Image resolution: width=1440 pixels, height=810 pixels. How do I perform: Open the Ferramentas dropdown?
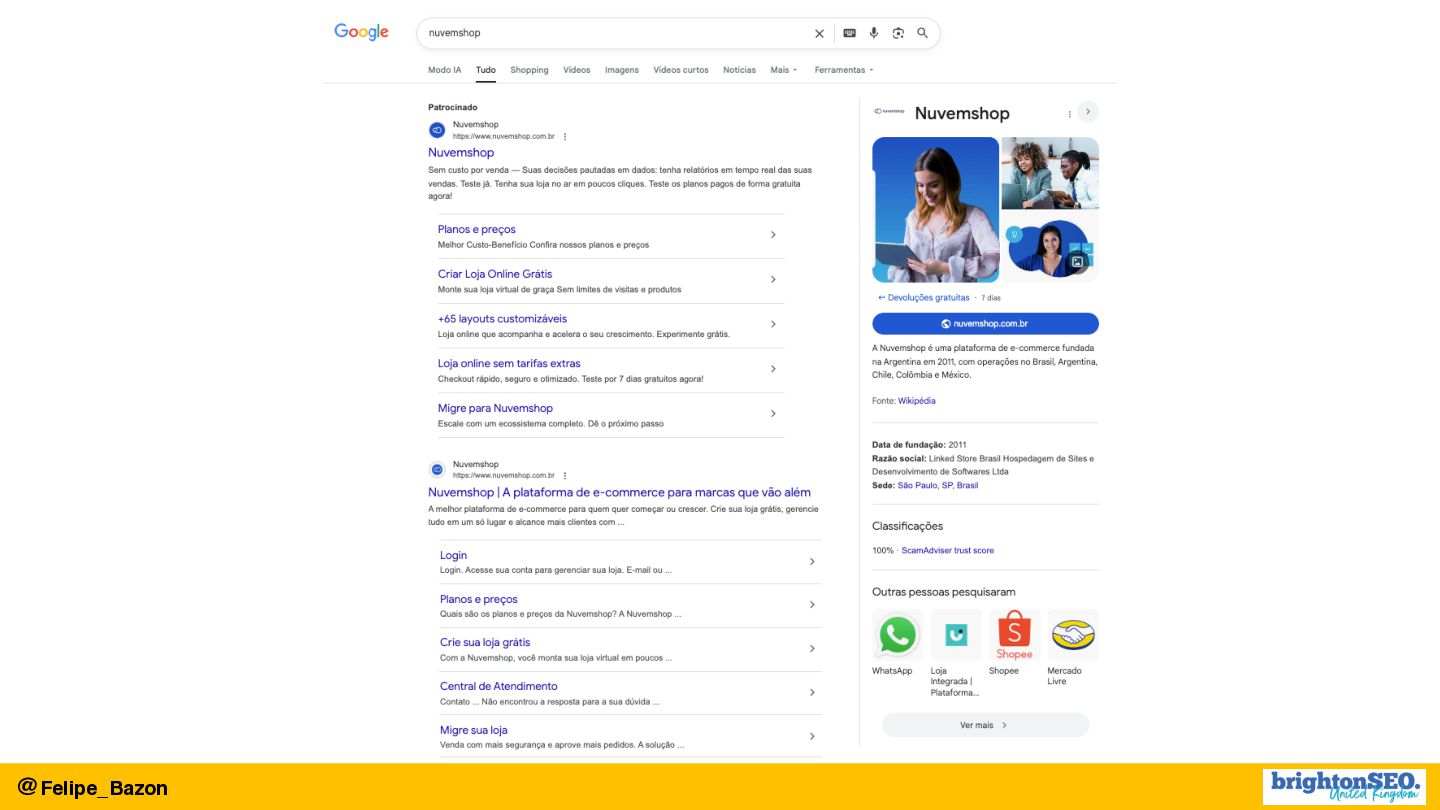[x=844, y=70]
